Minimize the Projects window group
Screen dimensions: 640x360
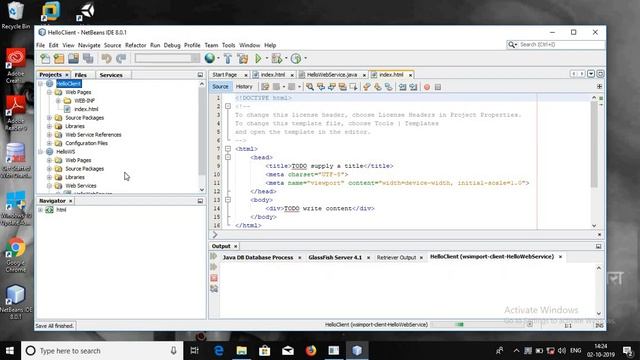[200, 75]
